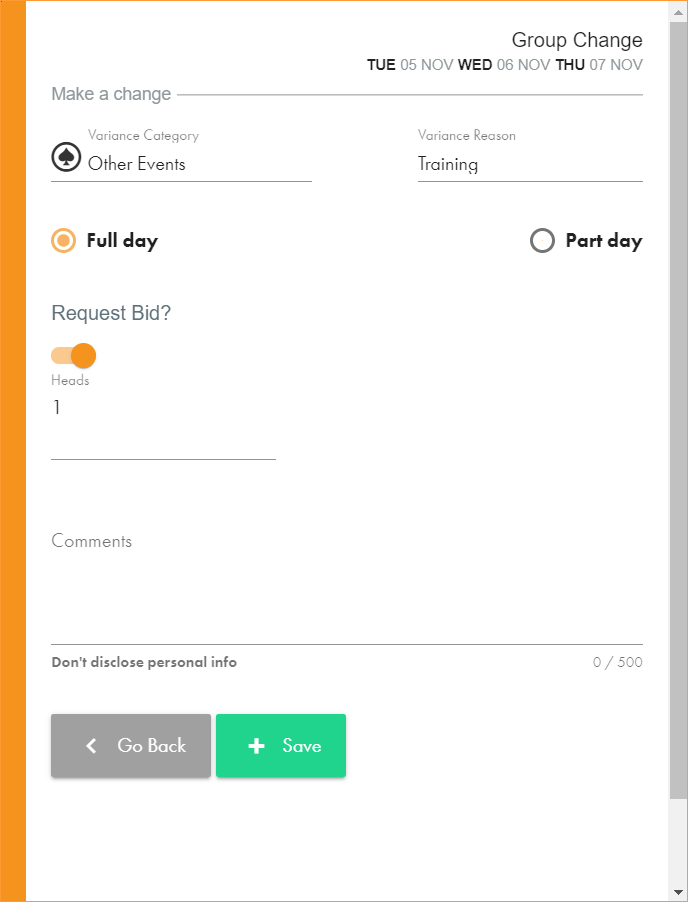Viewport: 688px width, 902px height.
Task: Toggle the Request Bid switch off
Action: click(74, 355)
